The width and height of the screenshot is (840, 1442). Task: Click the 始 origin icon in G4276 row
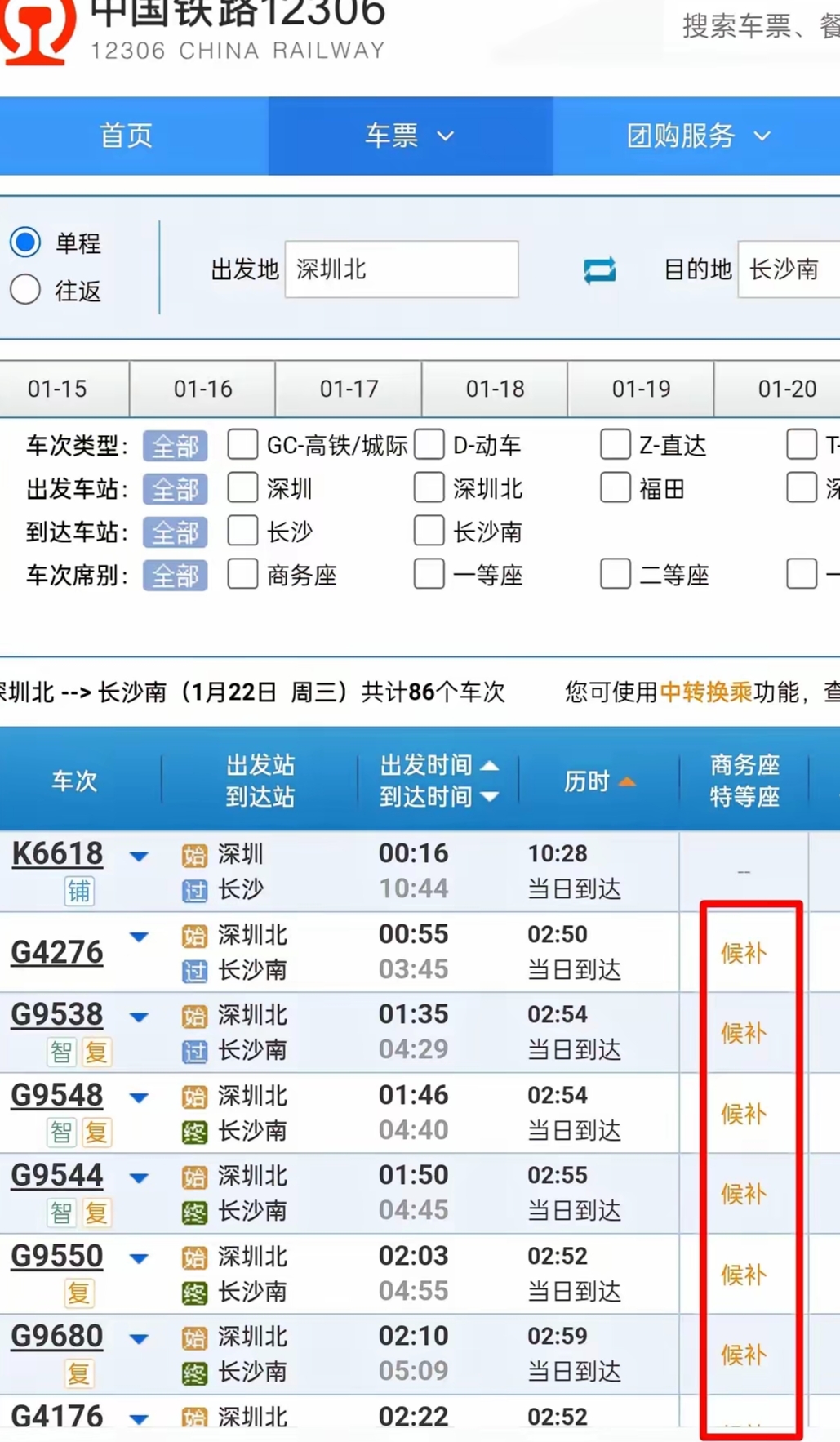click(x=194, y=936)
